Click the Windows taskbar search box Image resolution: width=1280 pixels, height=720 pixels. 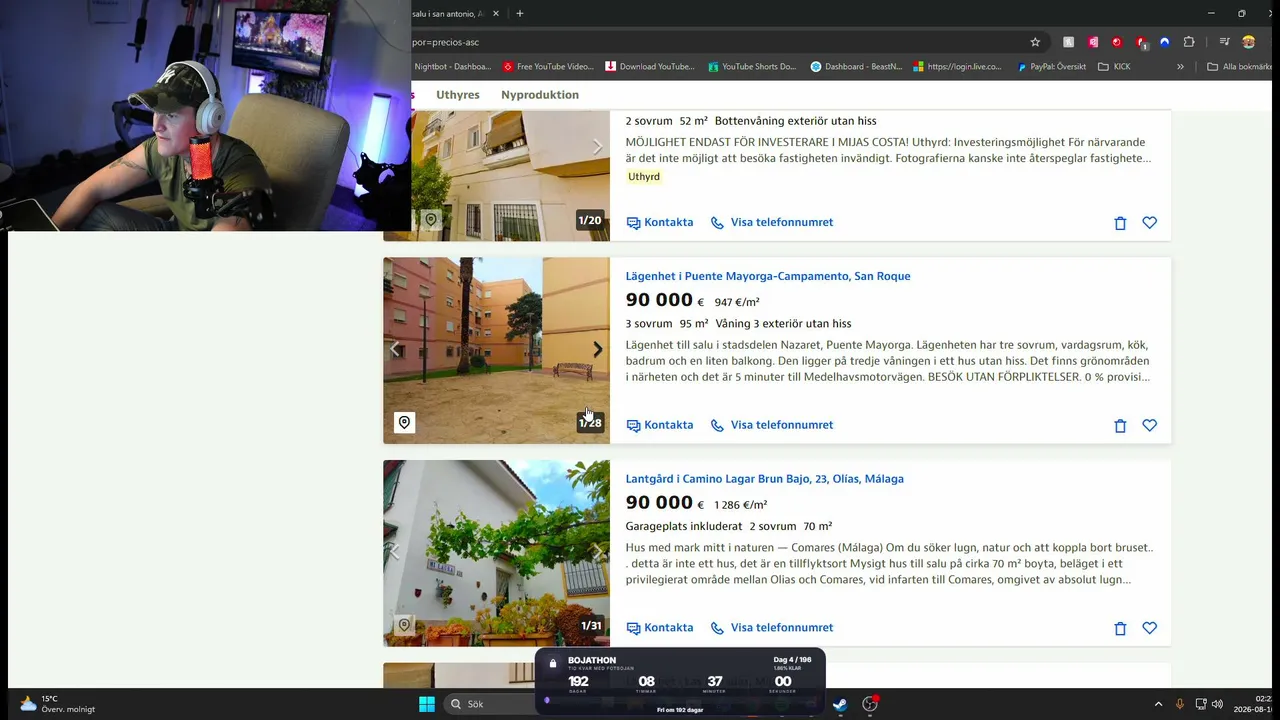pos(488,704)
